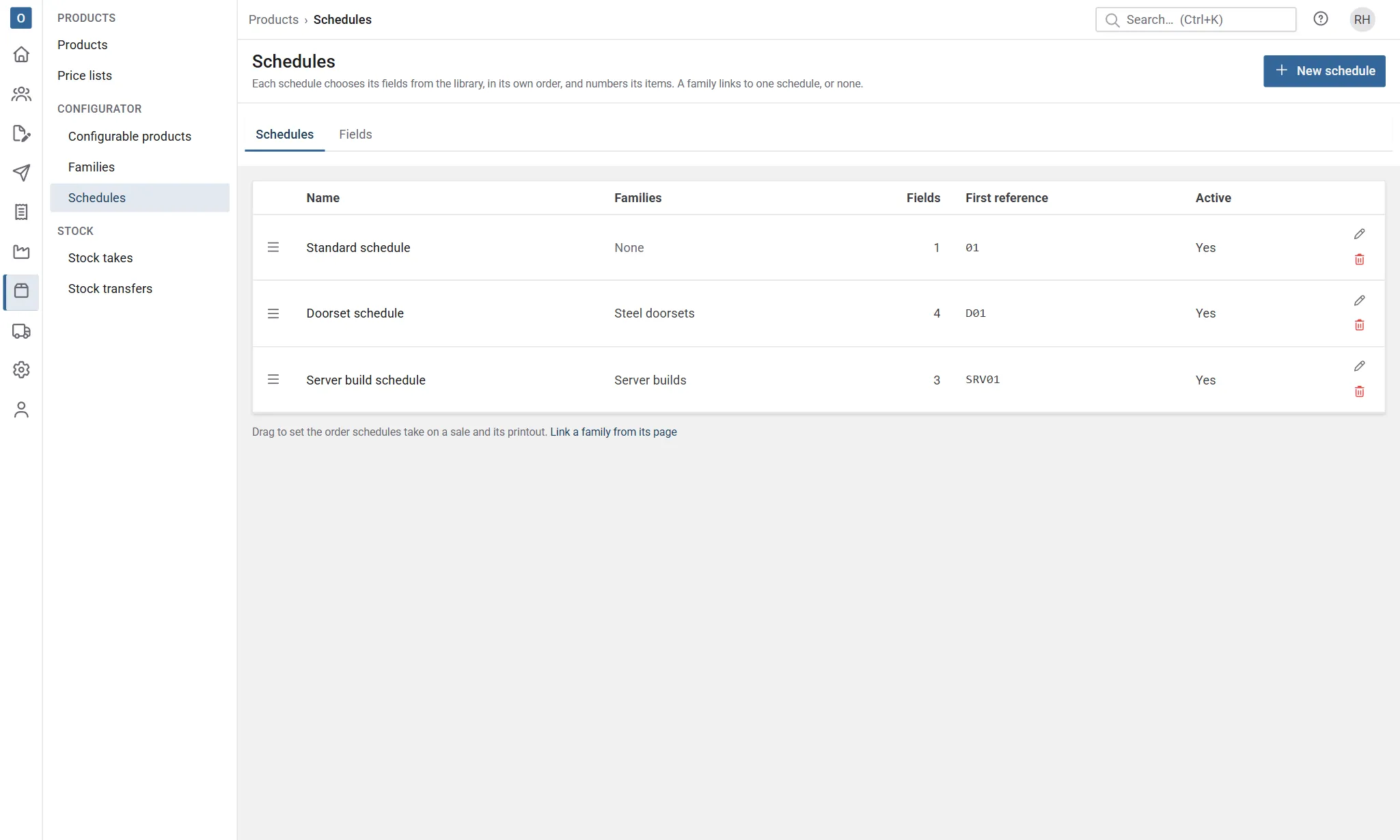Edit the Standard schedule row
This screenshot has height=840, width=1400.
[1359, 234]
